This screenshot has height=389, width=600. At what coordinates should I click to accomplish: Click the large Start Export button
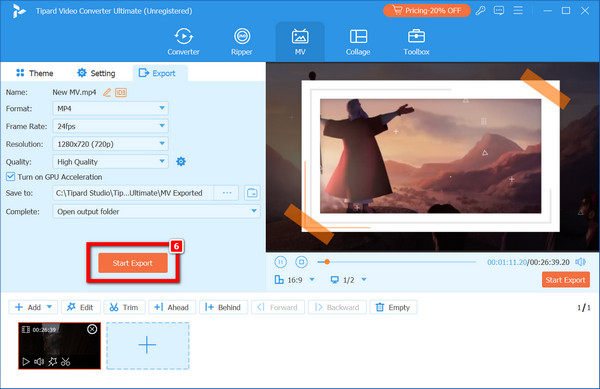pos(133,263)
